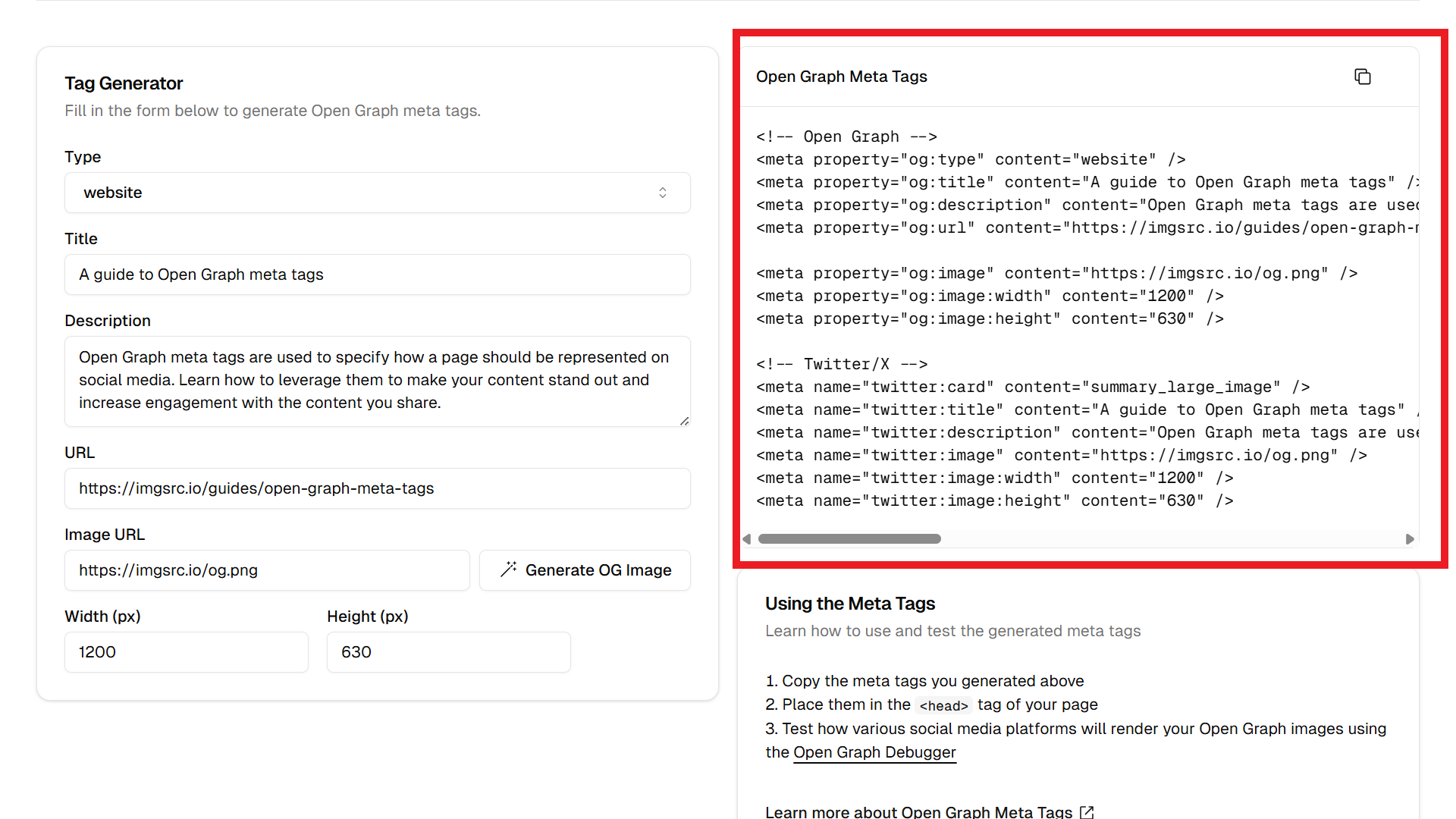Click the Title input field
The width and height of the screenshot is (1456, 819).
point(377,275)
